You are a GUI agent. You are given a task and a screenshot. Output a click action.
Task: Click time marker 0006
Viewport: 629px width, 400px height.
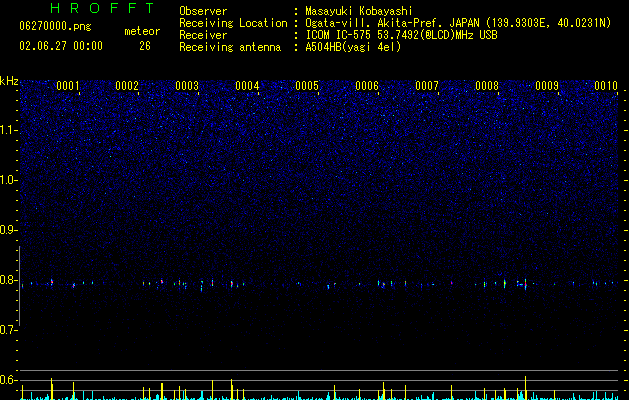pos(367,86)
